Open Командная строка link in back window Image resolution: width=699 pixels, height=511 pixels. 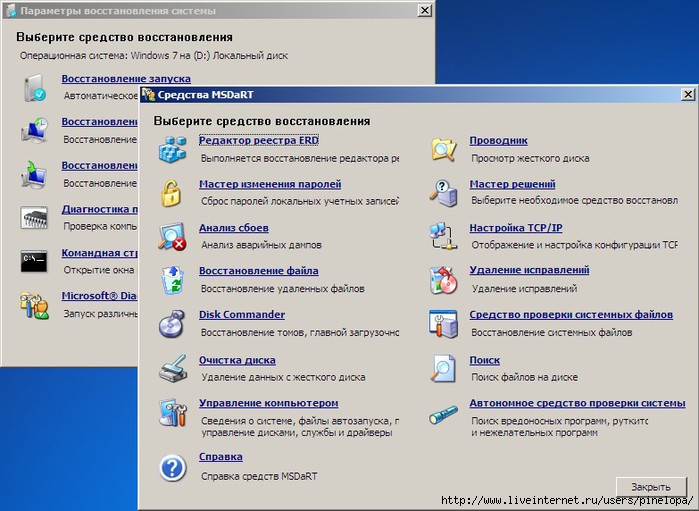pyautogui.click(x=100, y=253)
